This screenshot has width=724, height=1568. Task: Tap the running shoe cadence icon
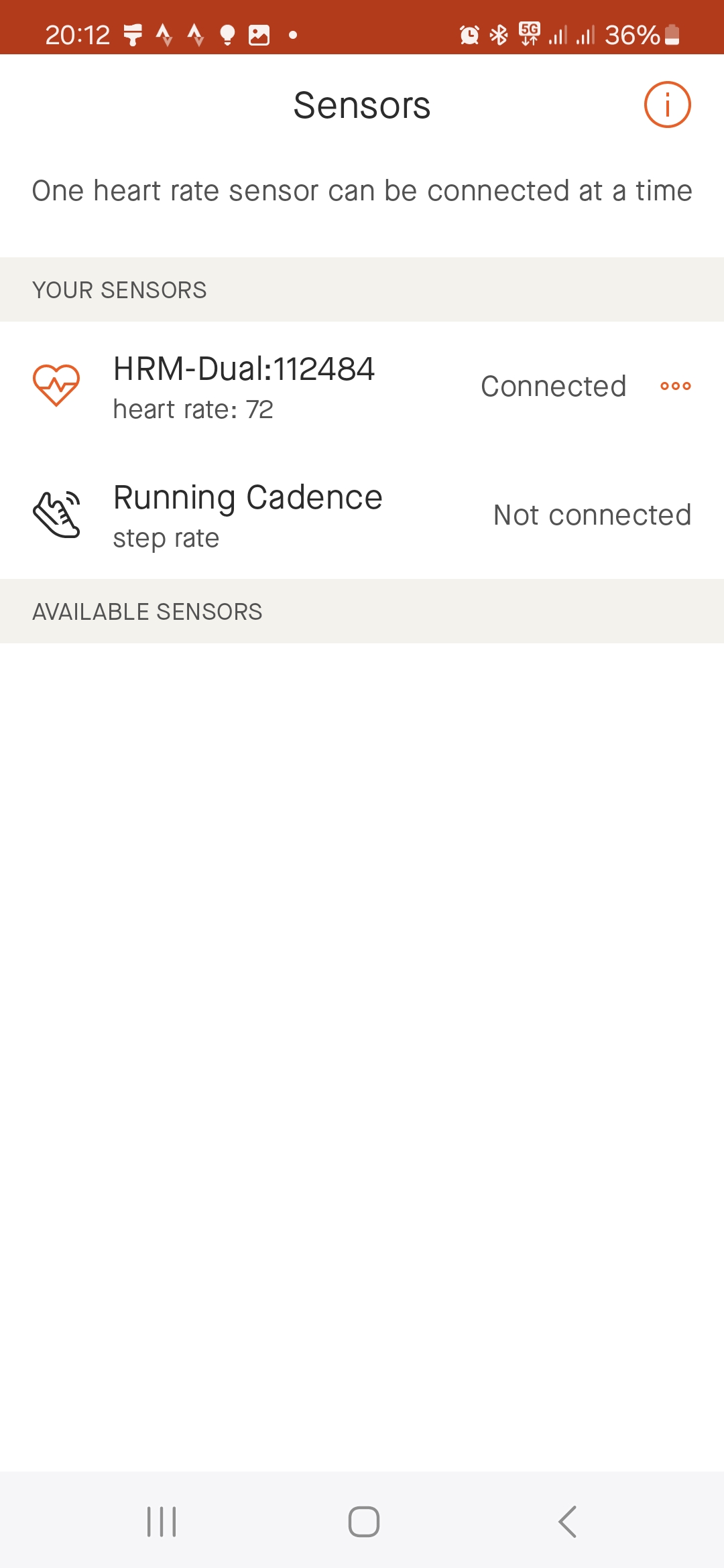click(x=57, y=515)
